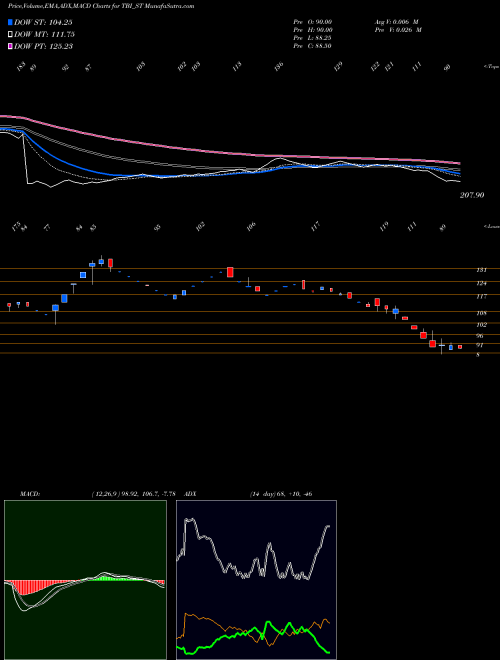
Task: Click the 96 price level label
Action: tap(480, 336)
